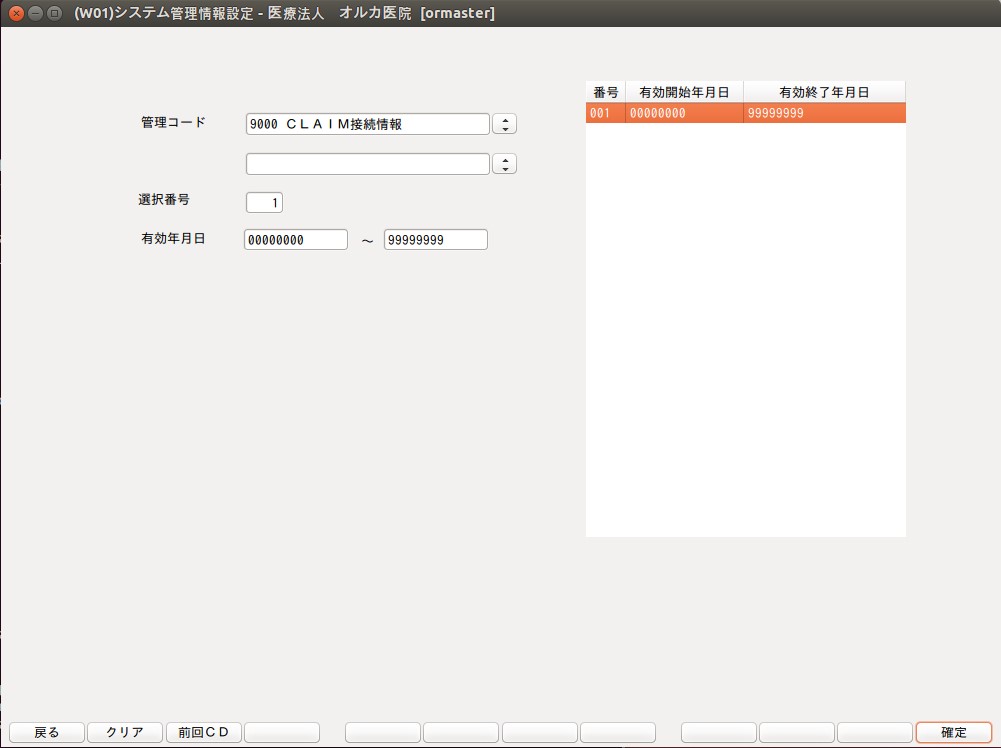
Task: Click the 有効開始年月日 column header
Action: coord(684,92)
